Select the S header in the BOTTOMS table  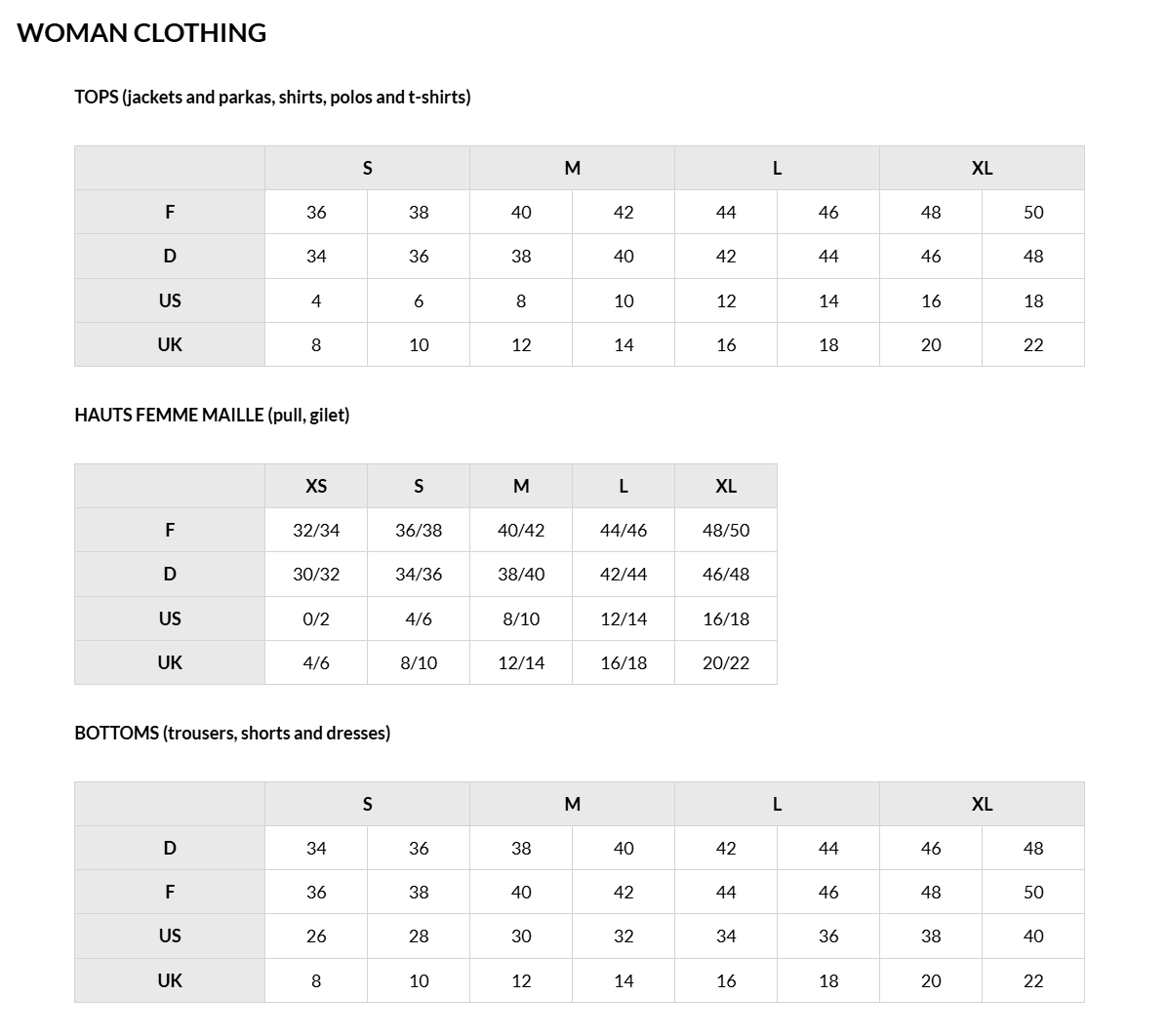(367, 804)
